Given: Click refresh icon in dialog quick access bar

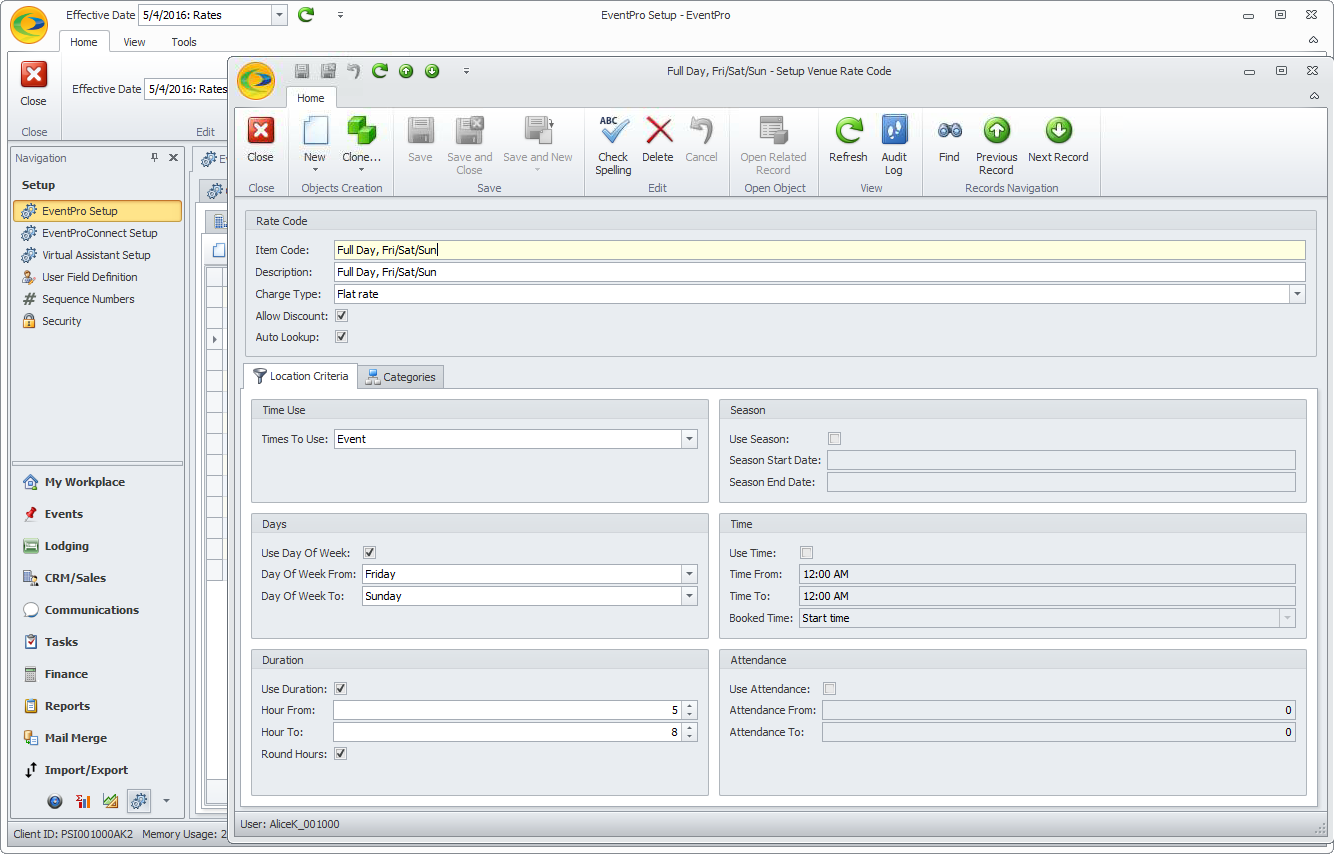Looking at the screenshot, I should pyautogui.click(x=380, y=71).
